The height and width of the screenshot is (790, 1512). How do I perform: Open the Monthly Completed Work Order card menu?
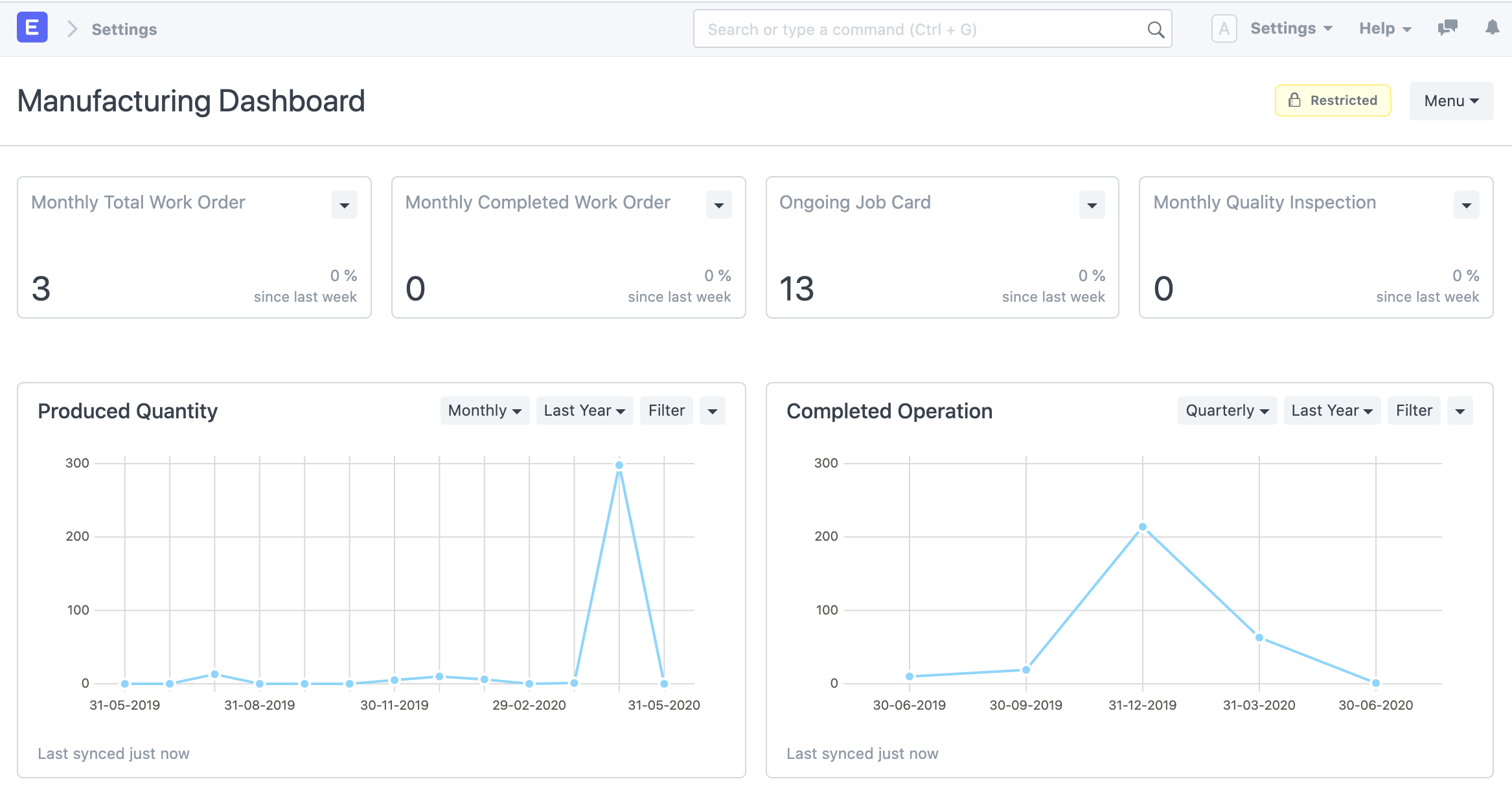click(718, 205)
